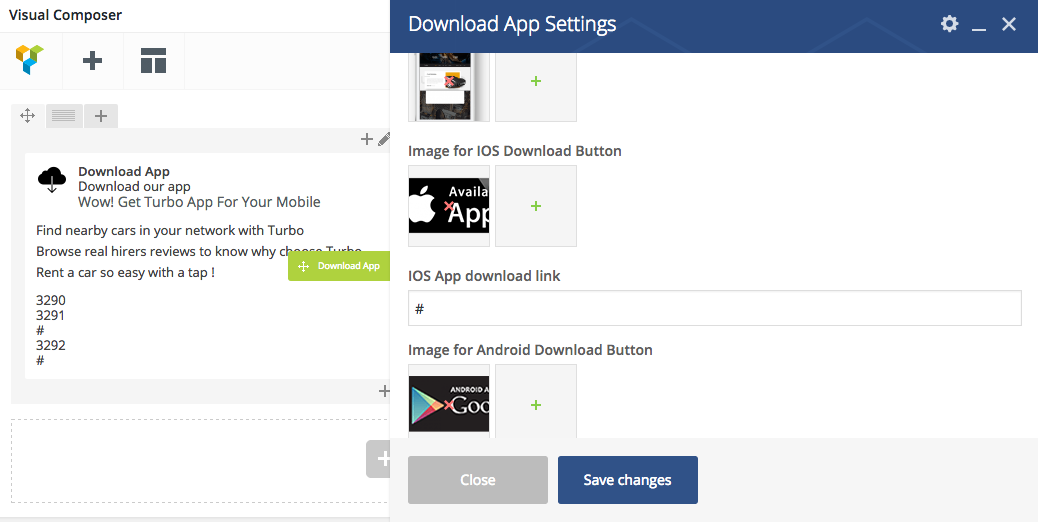Minimize the Download App Settings panel
Viewport: 1038px width, 522px height.
pyautogui.click(x=979, y=25)
